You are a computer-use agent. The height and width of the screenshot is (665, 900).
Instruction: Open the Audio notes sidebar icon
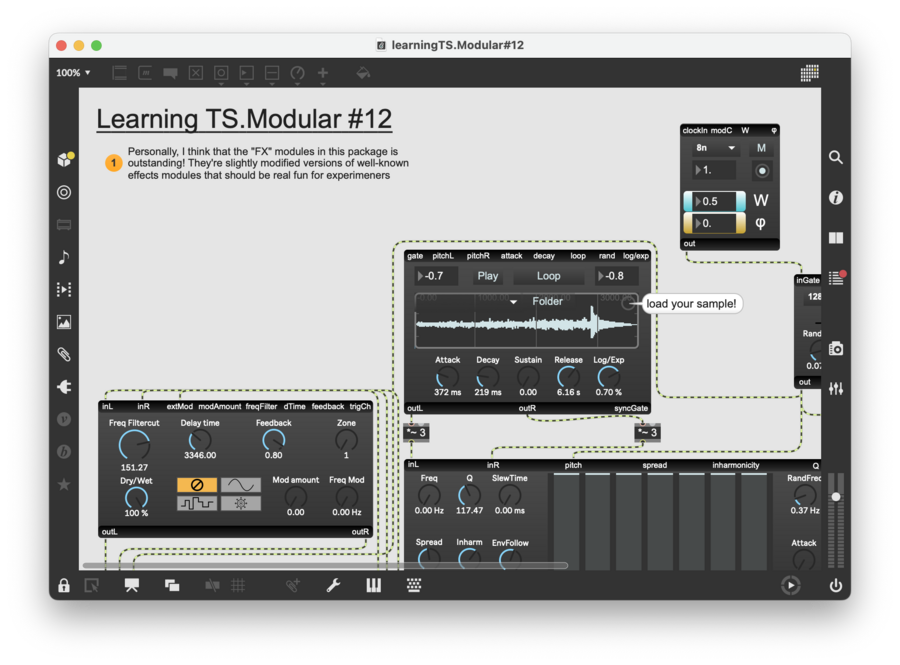pos(64,257)
